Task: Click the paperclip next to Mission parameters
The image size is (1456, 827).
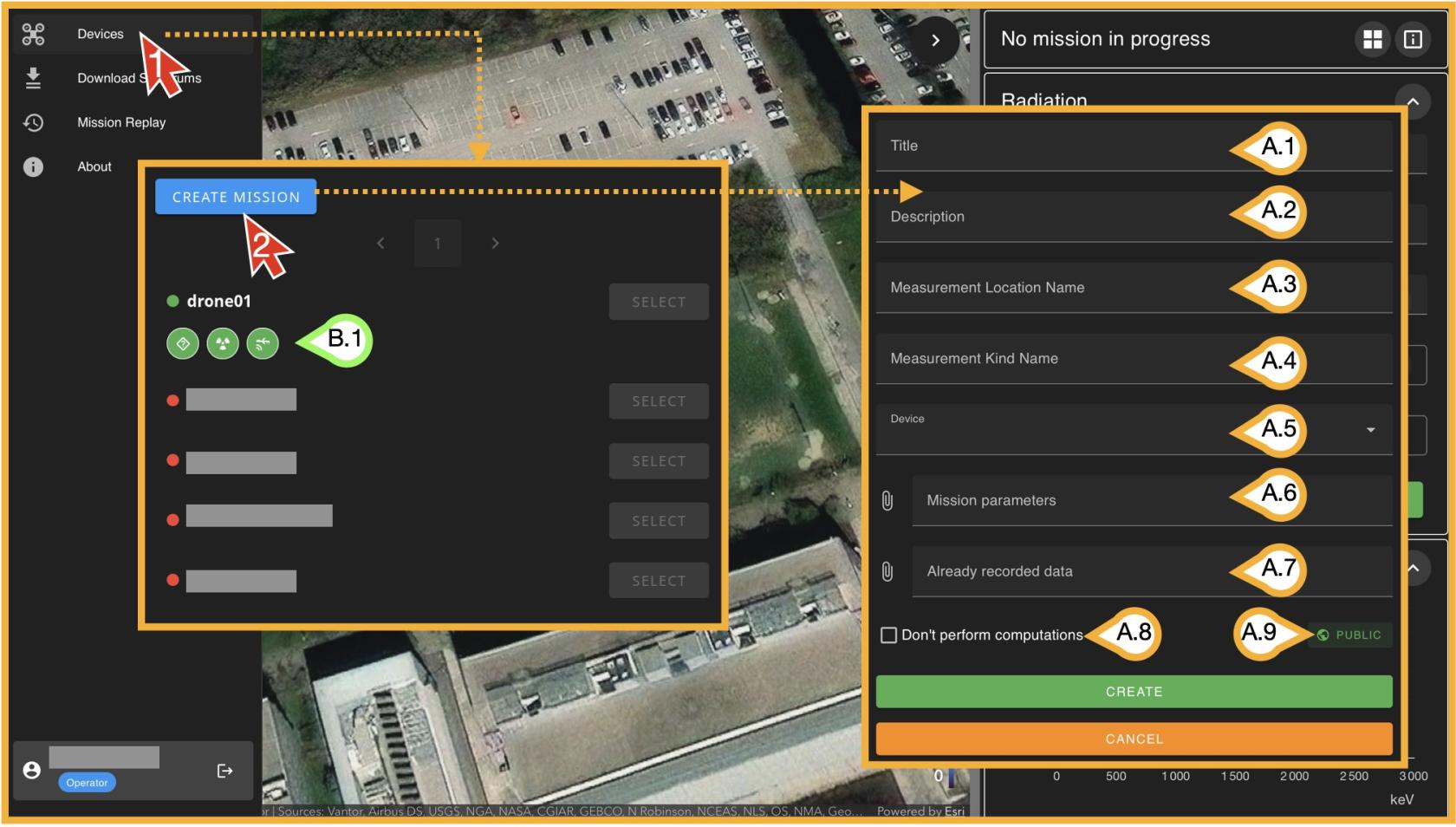Action: [887, 501]
